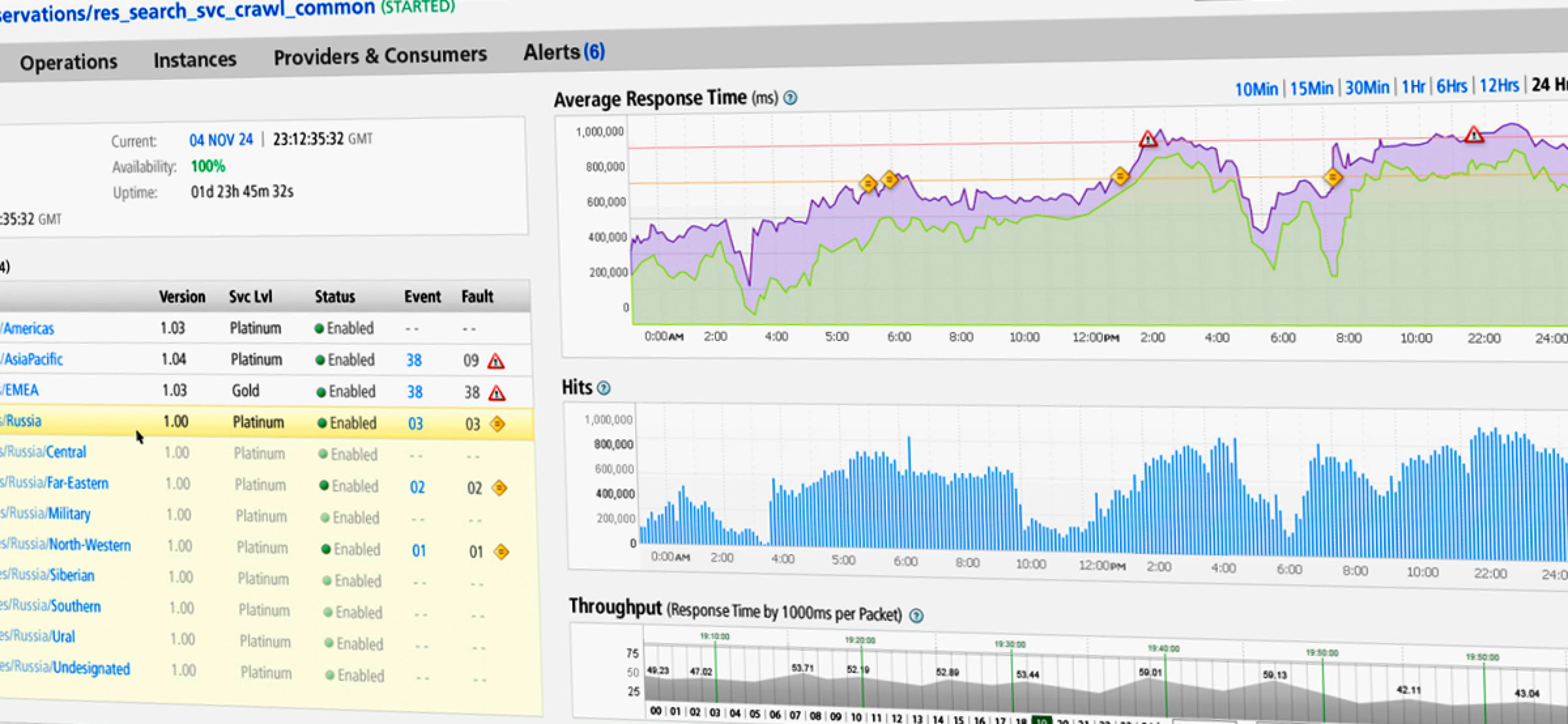Image resolution: width=1568 pixels, height=724 pixels.
Task: Collapse the highlighted Russia tree row
Action: click(23, 421)
